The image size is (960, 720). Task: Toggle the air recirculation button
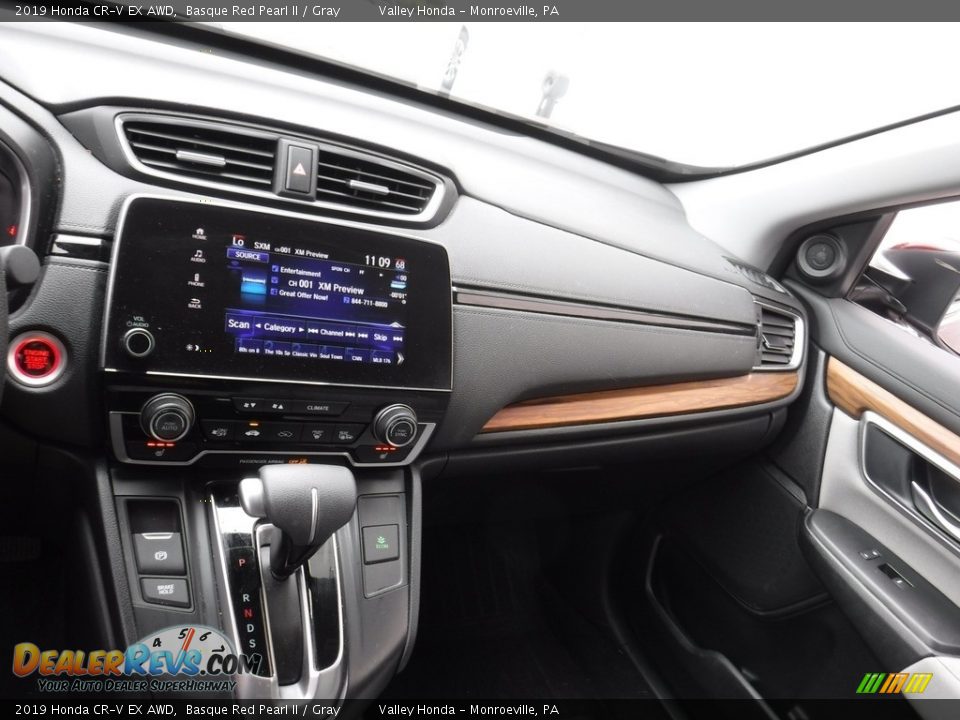(252, 433)
